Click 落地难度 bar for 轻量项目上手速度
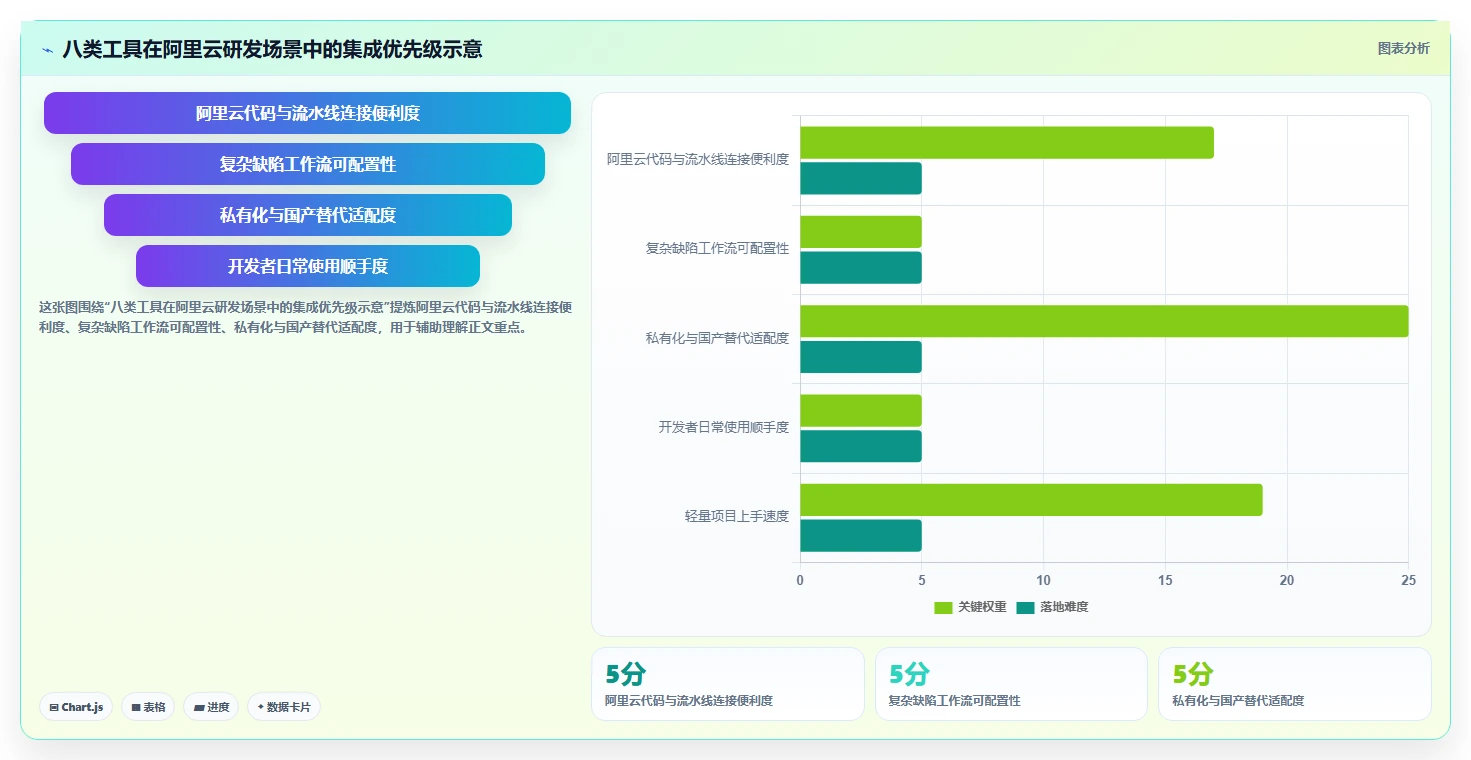 click(x=861, y=536)
